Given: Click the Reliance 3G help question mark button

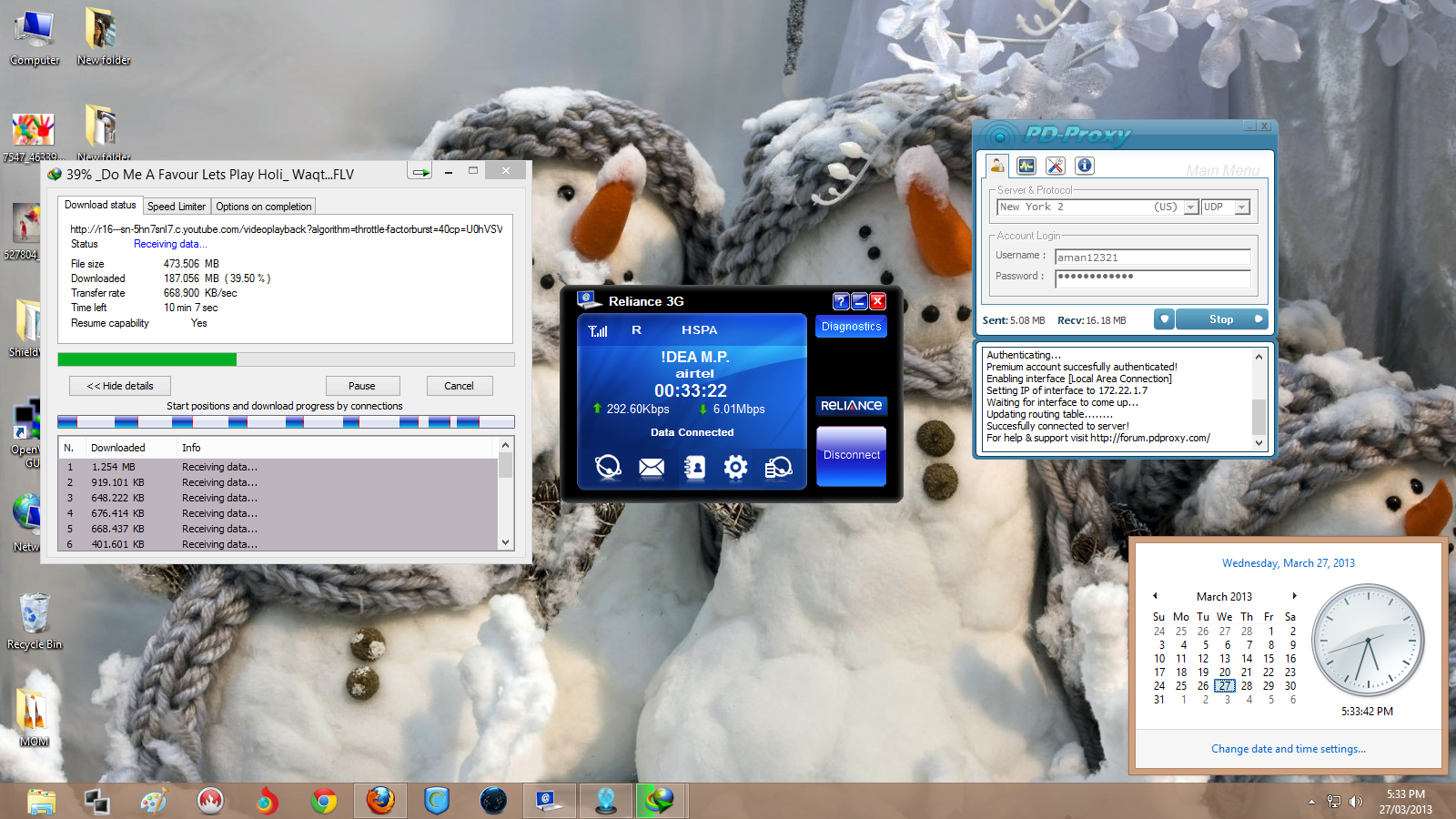Looking at the screenshot, I should click(x=841, y=301).
